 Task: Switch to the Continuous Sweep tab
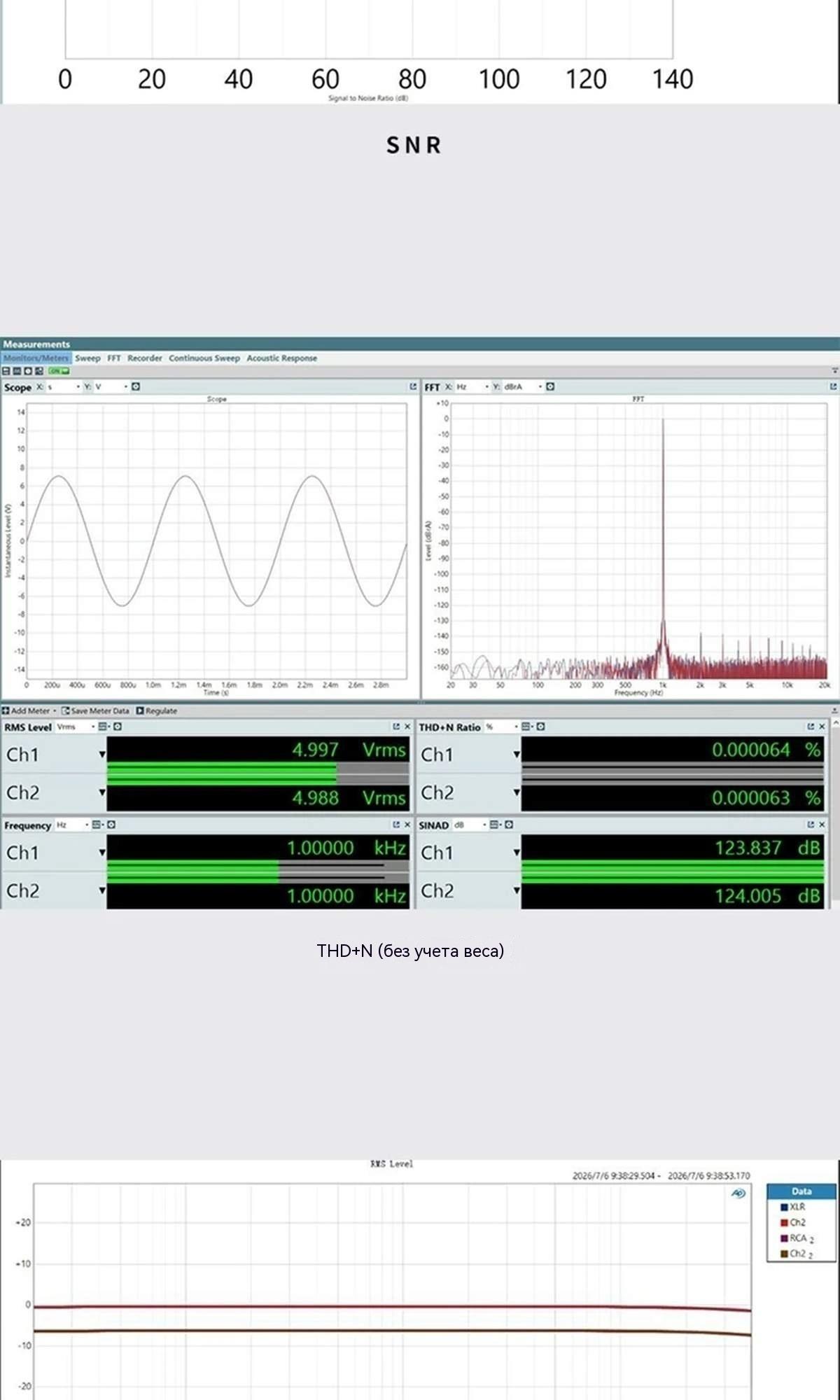click(x=204, y=358)
